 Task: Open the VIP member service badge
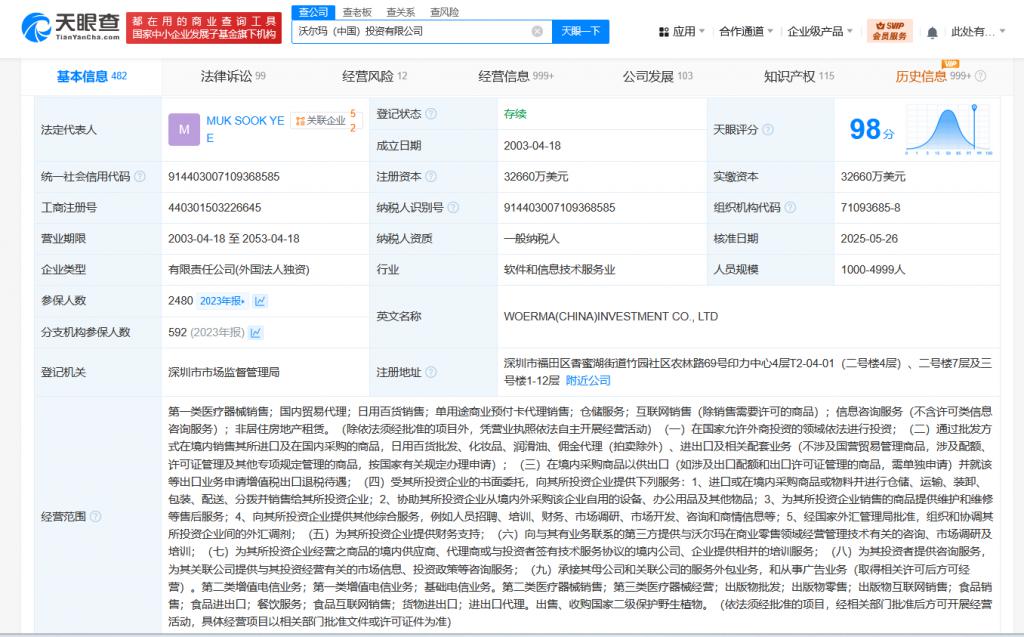pyautogui.click(x=889, y=31)
